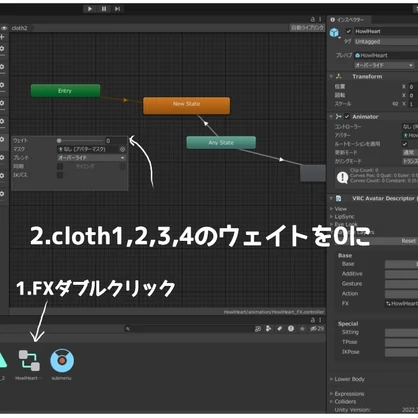Click the Step frame button
The image size is (418, 418).
click(117, 9)
